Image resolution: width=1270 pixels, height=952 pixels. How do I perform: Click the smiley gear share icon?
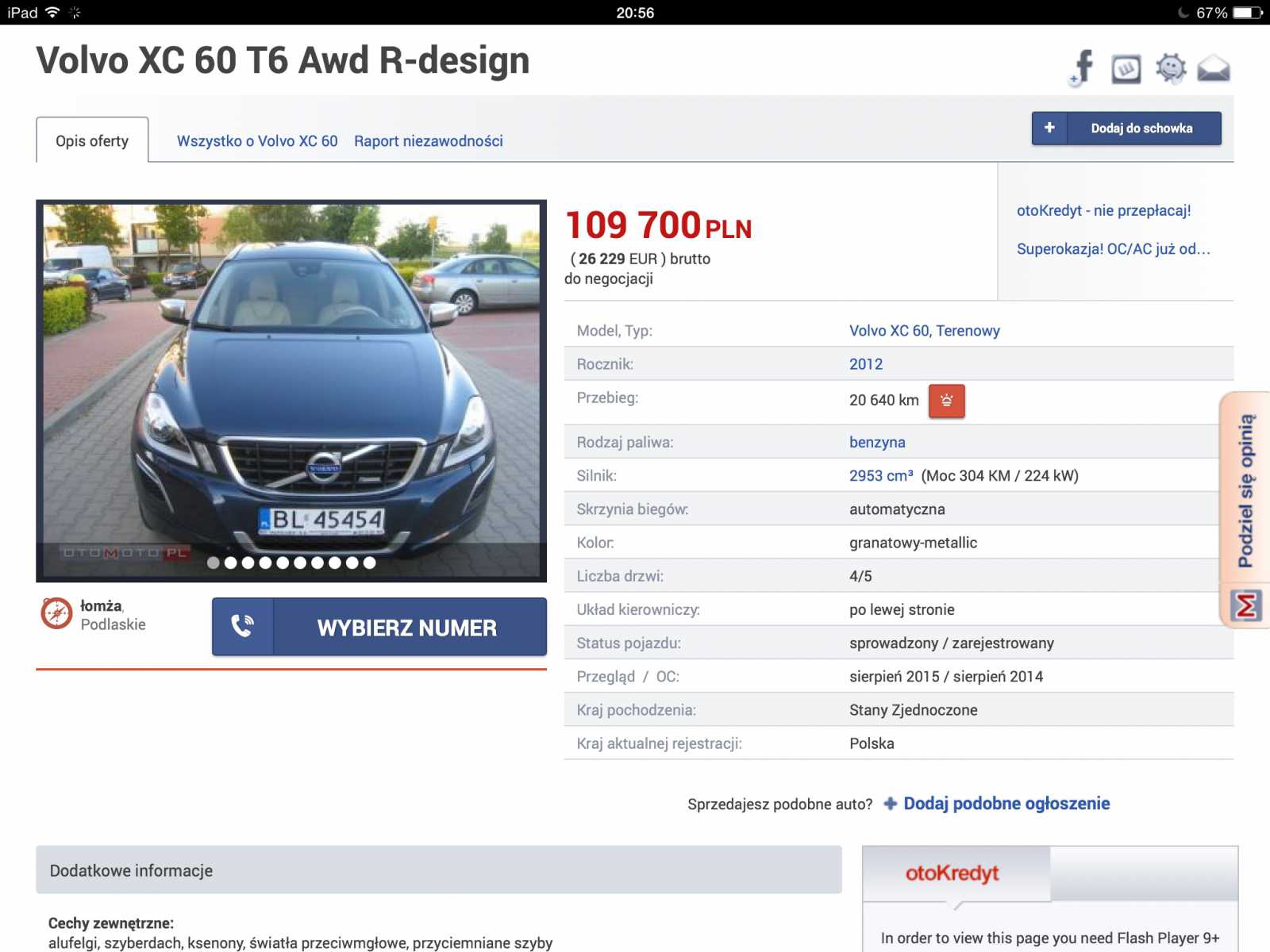pos(1171,68)
